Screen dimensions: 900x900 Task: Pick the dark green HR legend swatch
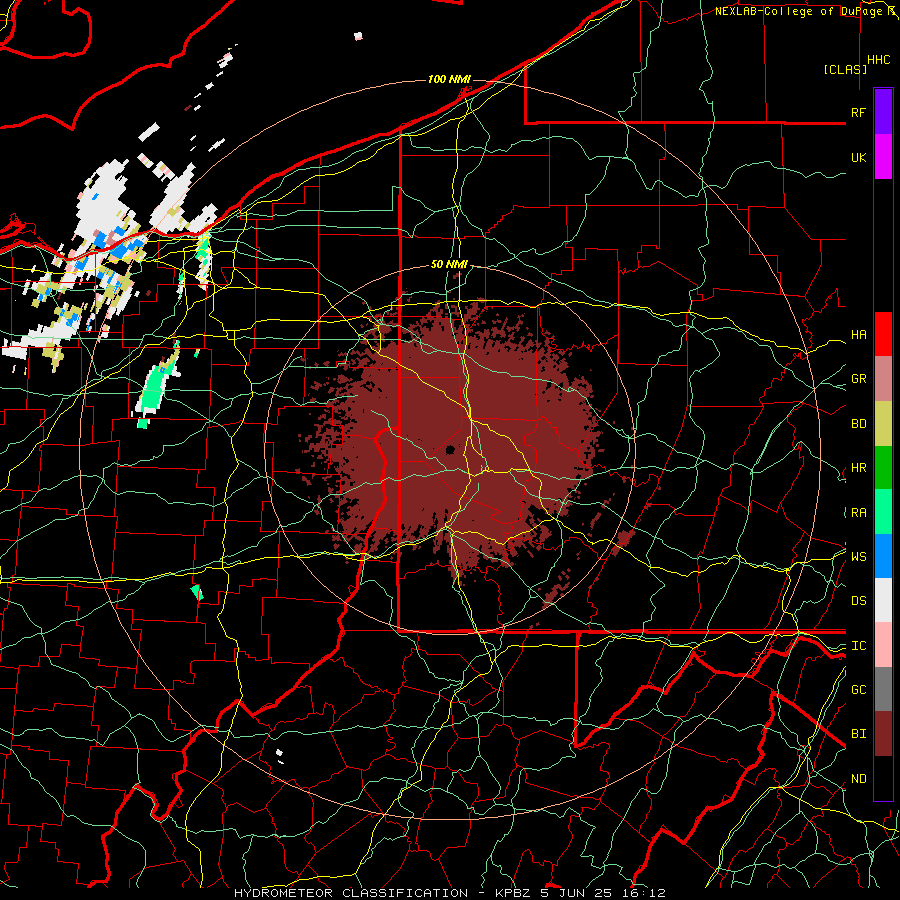point(883,468)
